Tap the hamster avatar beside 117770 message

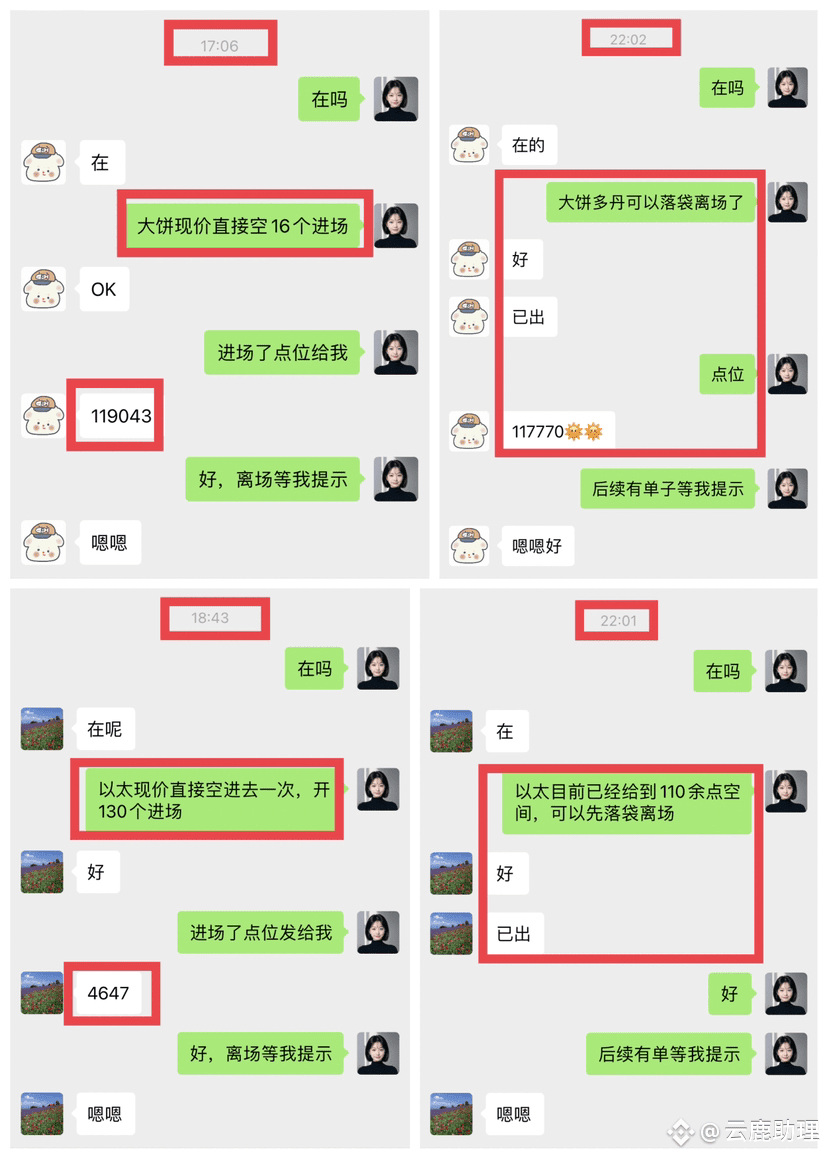(469, 431)
